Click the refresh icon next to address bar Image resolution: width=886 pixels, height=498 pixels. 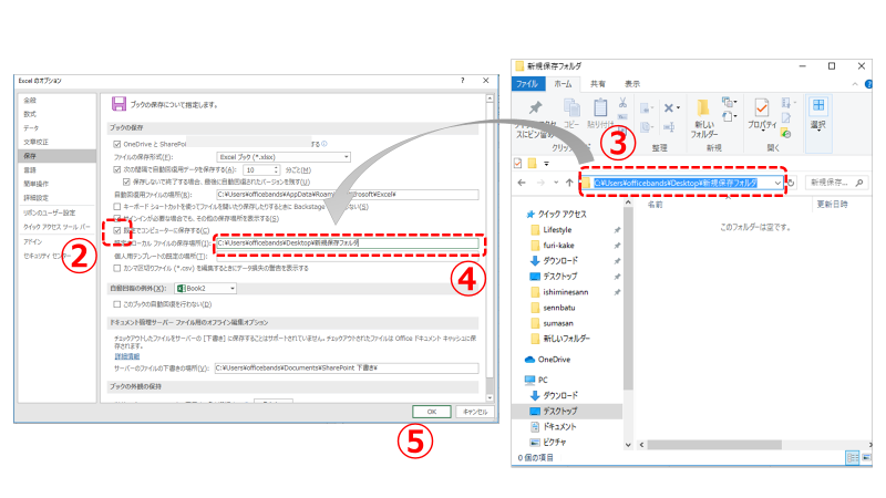[x=791, y=183]
